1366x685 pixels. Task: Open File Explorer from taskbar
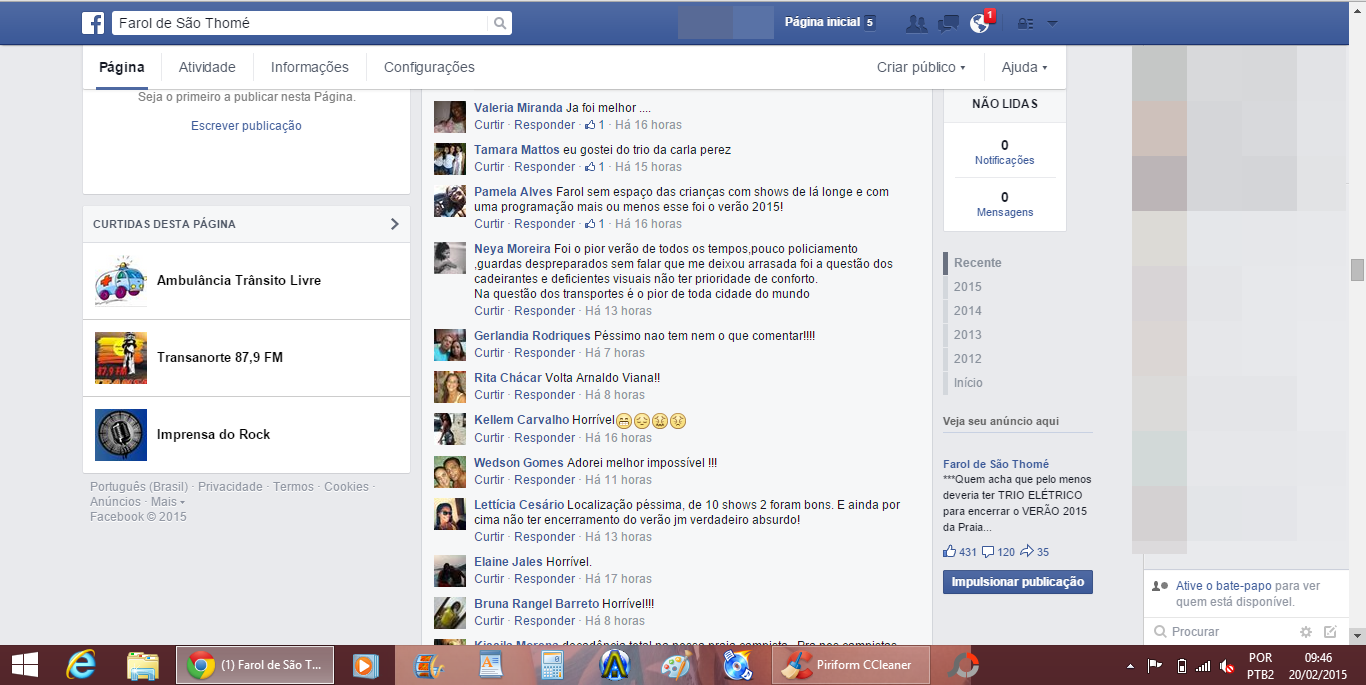pos(143,665)
